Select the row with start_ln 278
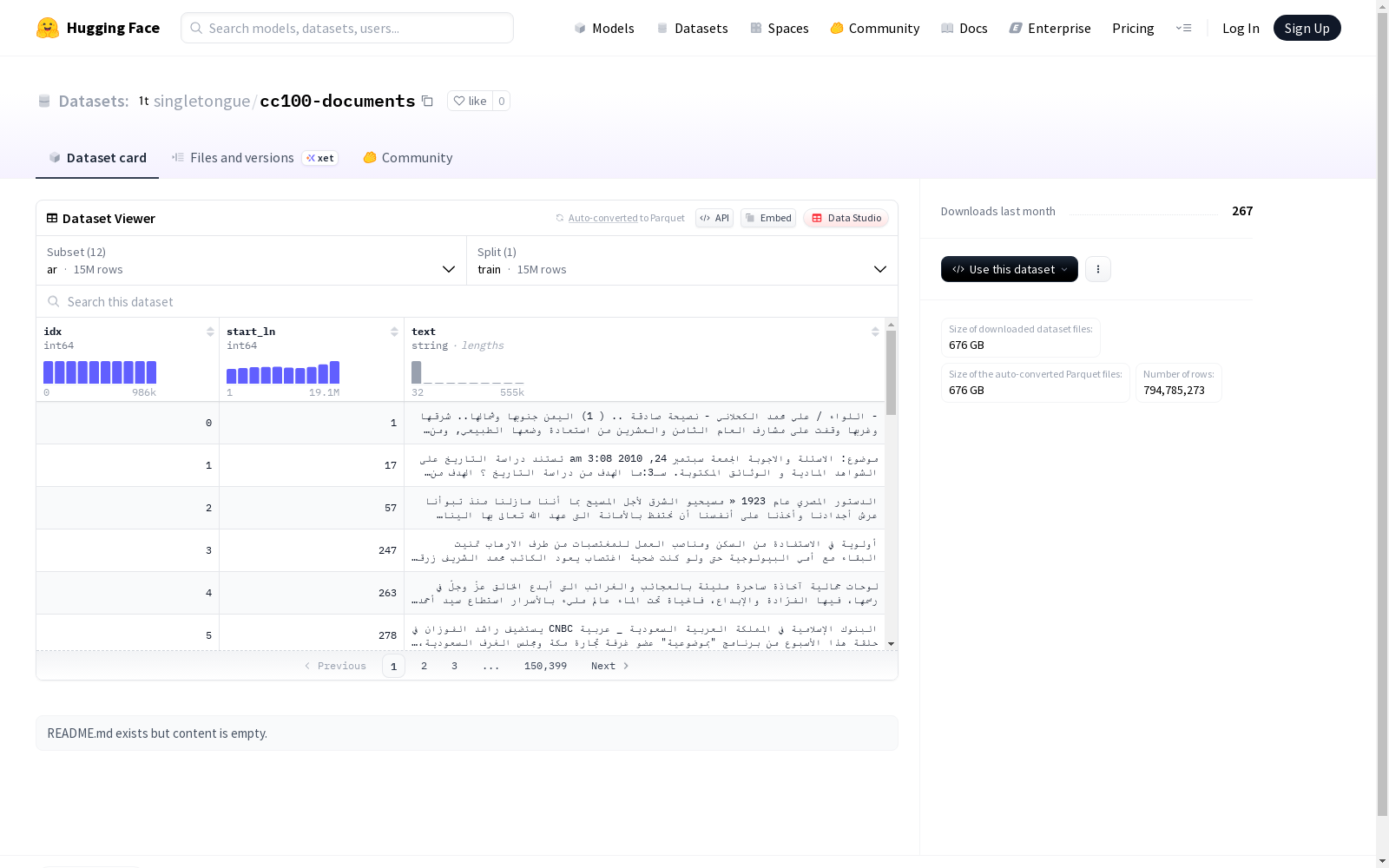Image resolution: width=1389 pixels, height=868 pixels. pyautogui.click(x=460, y=633)
